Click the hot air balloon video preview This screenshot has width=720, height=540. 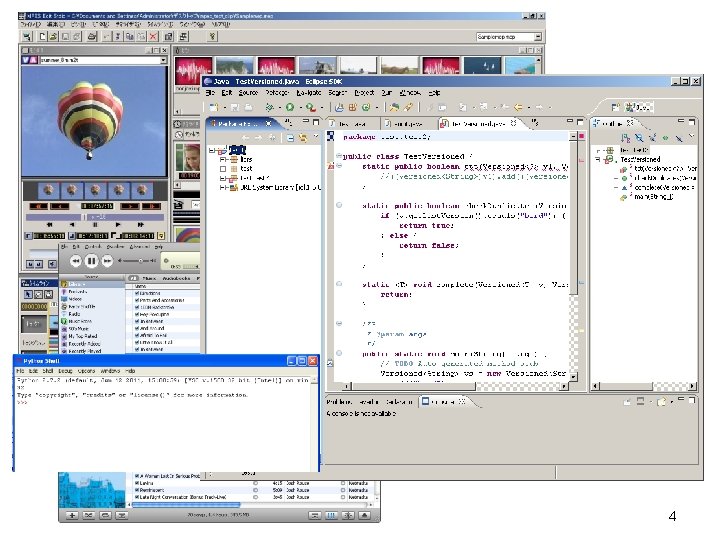pyautogui.click(x=92, y=118)
